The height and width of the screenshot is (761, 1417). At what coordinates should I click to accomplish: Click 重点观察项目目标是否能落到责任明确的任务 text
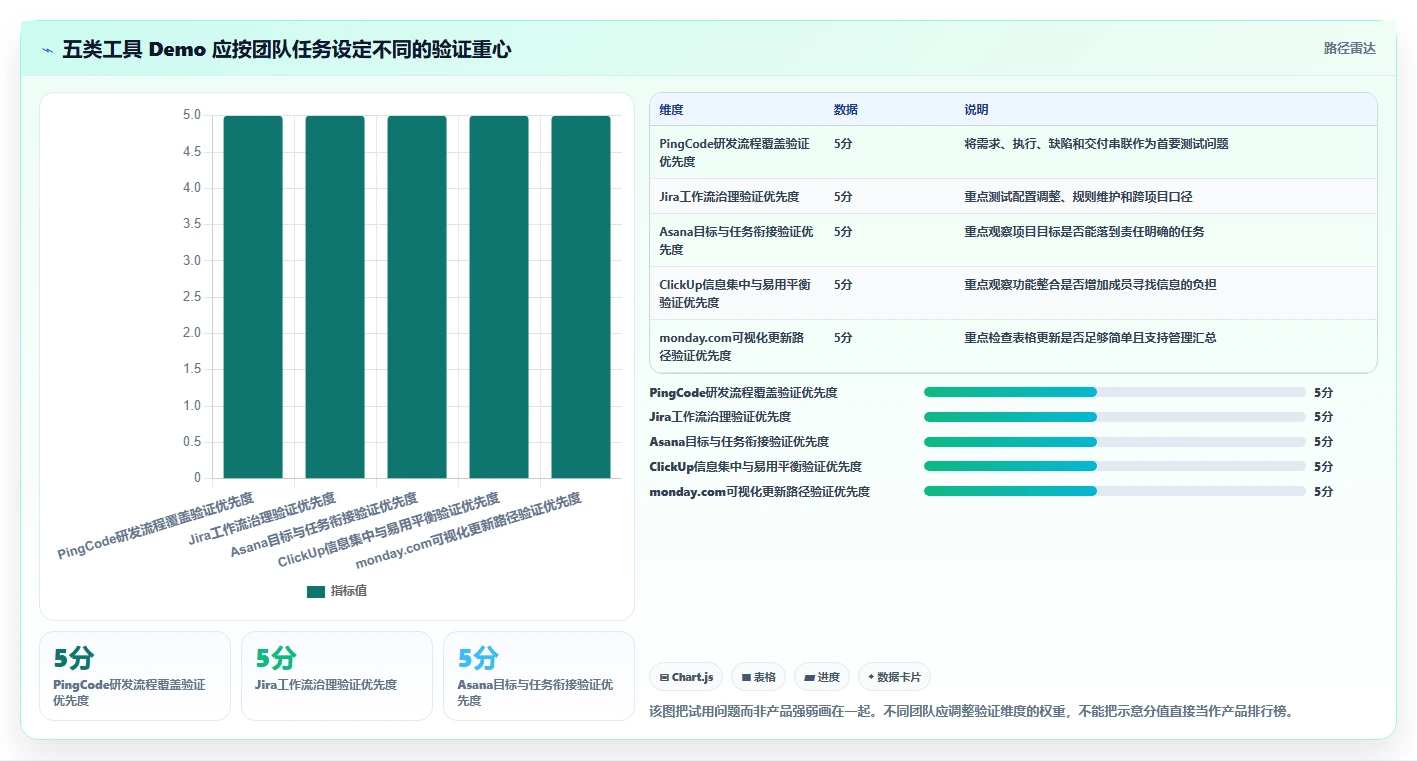click(x=1084, y=231)
